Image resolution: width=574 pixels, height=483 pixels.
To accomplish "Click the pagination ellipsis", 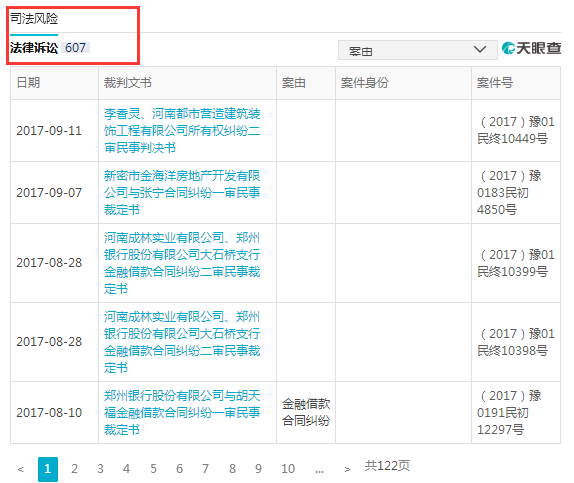I will 319,470.
